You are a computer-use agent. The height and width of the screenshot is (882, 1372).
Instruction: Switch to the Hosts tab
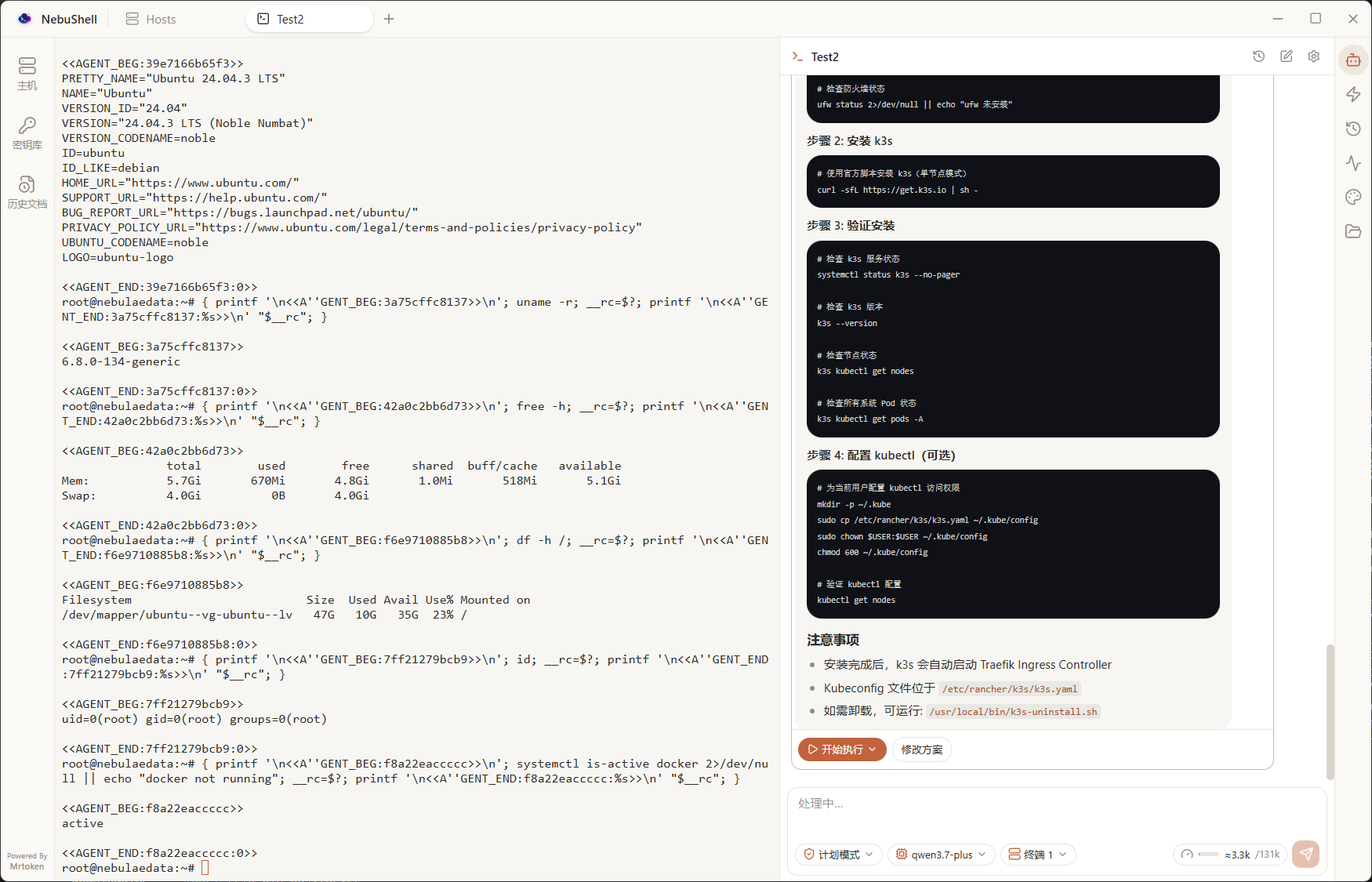(151, 19)
